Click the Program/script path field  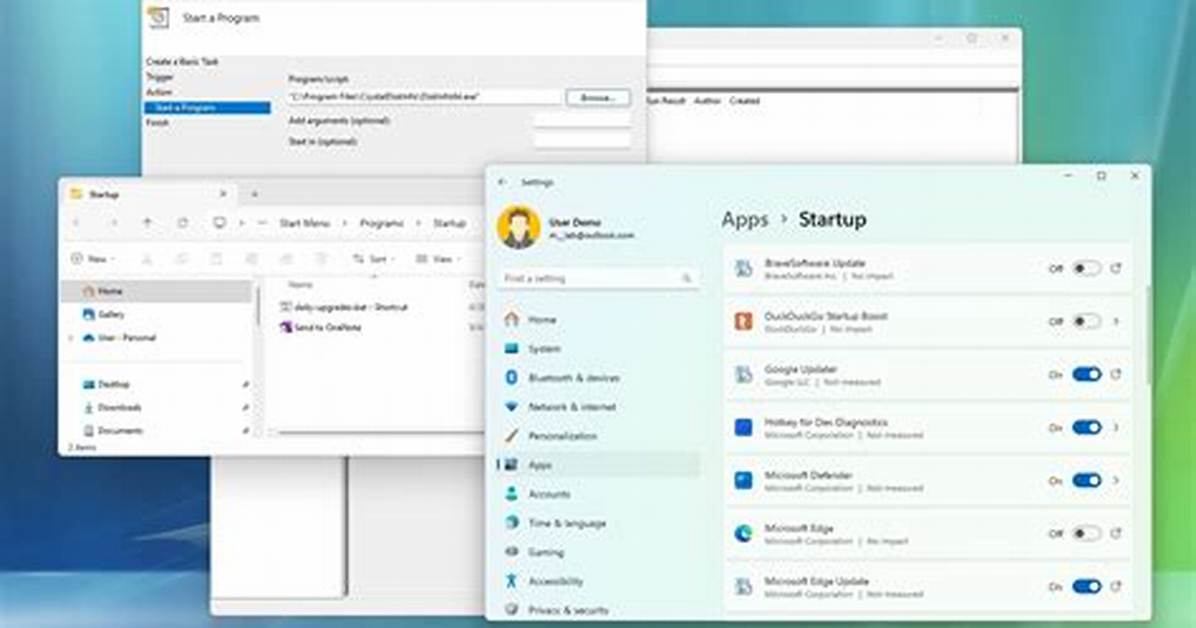(425, 98)
